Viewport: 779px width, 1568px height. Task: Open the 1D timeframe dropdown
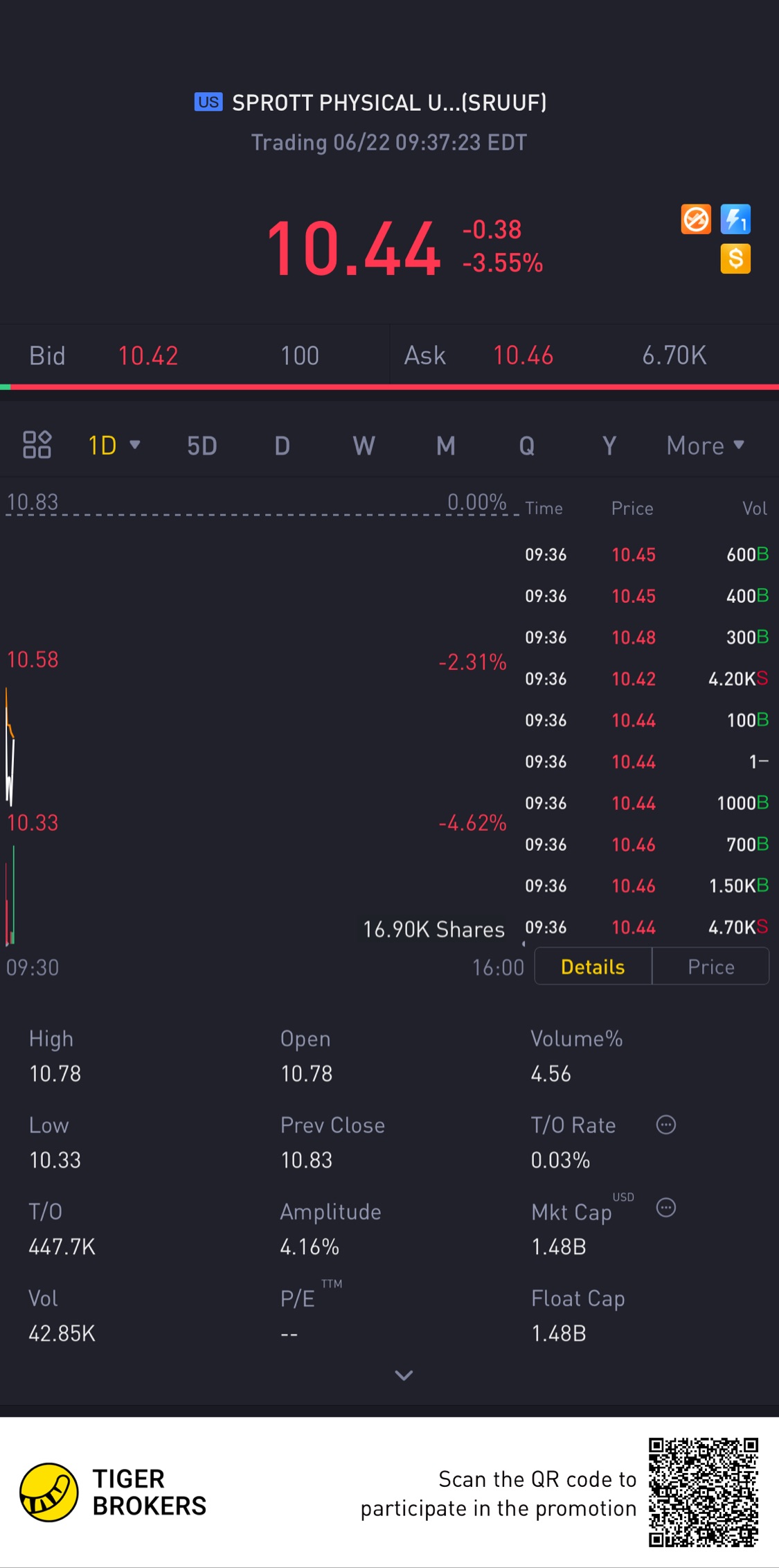coord(114,446)
